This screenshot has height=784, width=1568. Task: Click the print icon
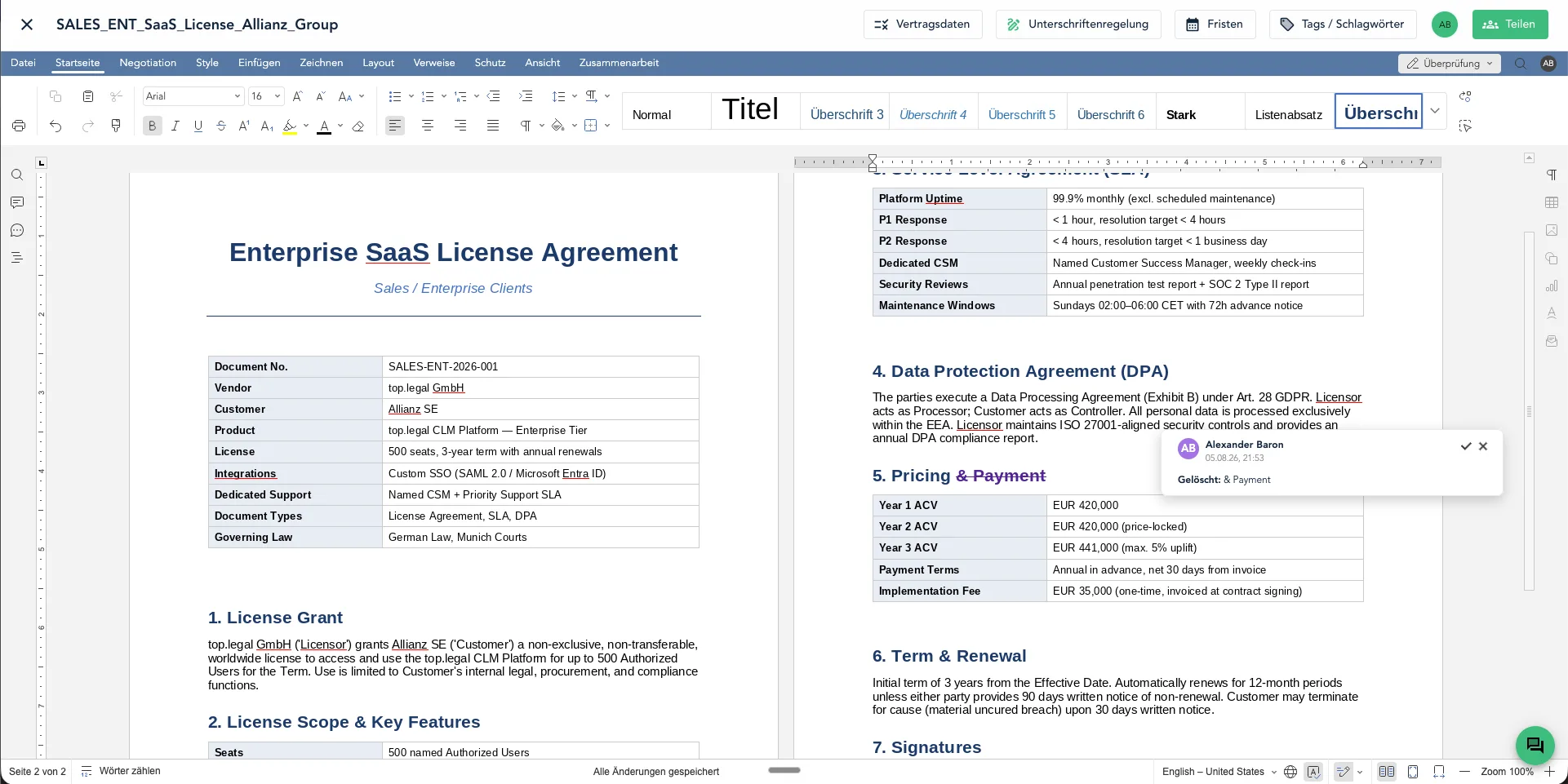coord(19,126)
